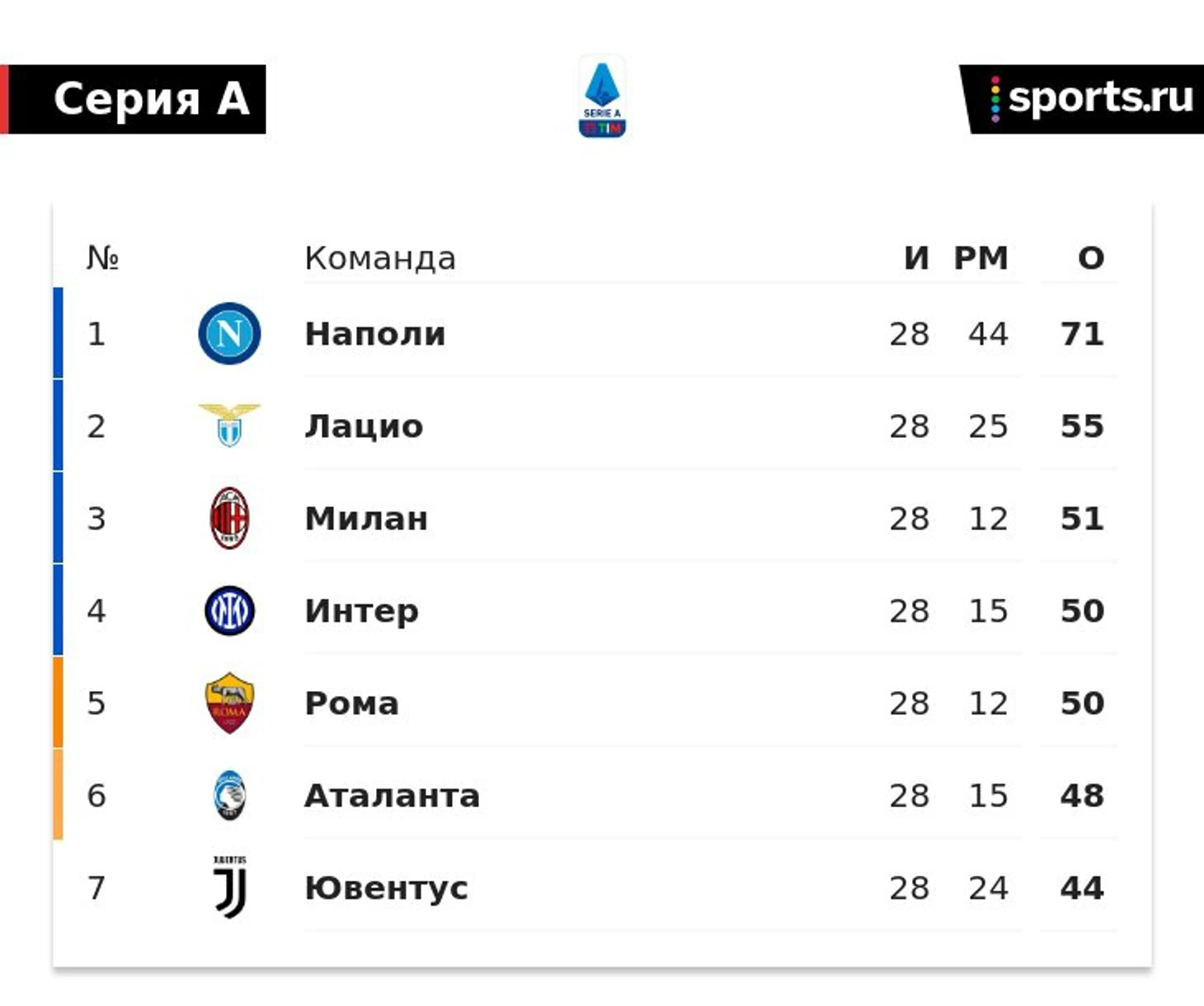
Task: Click the РМ goal difference header
Action: 981,258
